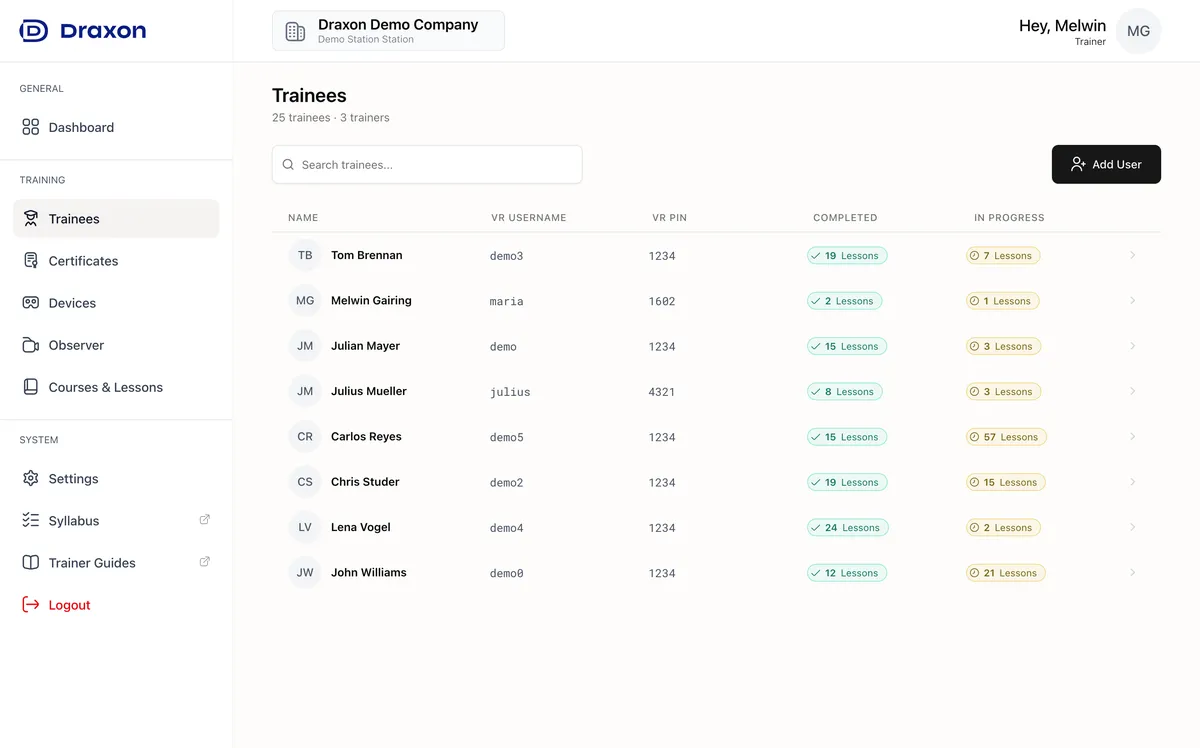Viewport: 1200px width, 748px height.
Task: Open Certificates from the sidebar
Action: click(x=116, y=261)
